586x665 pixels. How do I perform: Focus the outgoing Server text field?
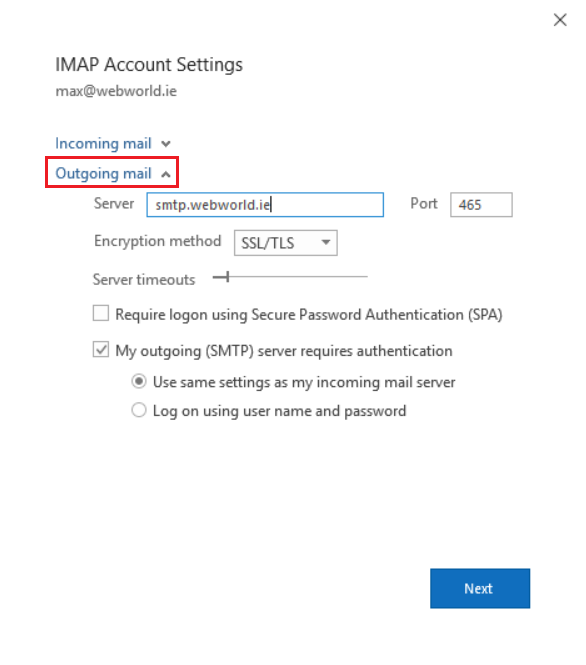click(x=265, y=205)
